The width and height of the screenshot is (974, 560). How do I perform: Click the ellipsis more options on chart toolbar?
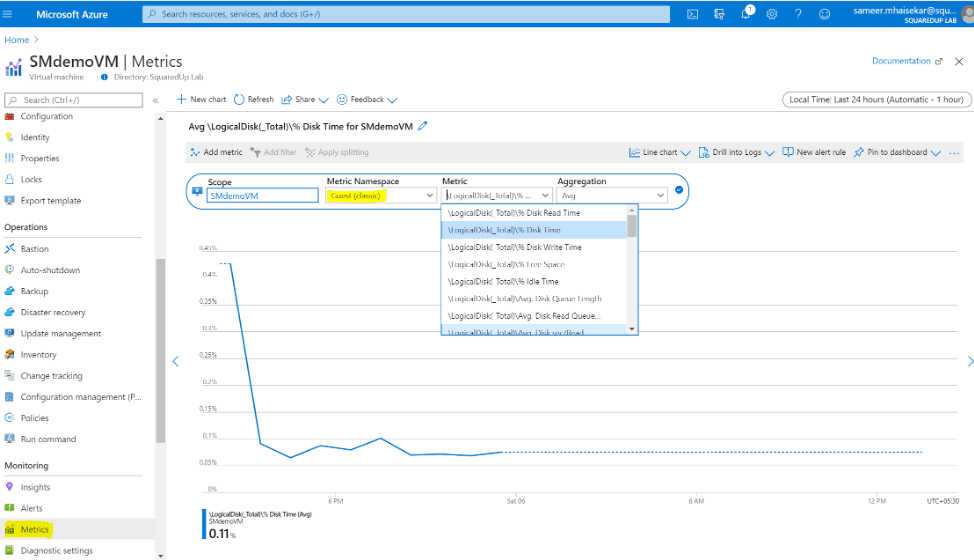tap(954, 153)
